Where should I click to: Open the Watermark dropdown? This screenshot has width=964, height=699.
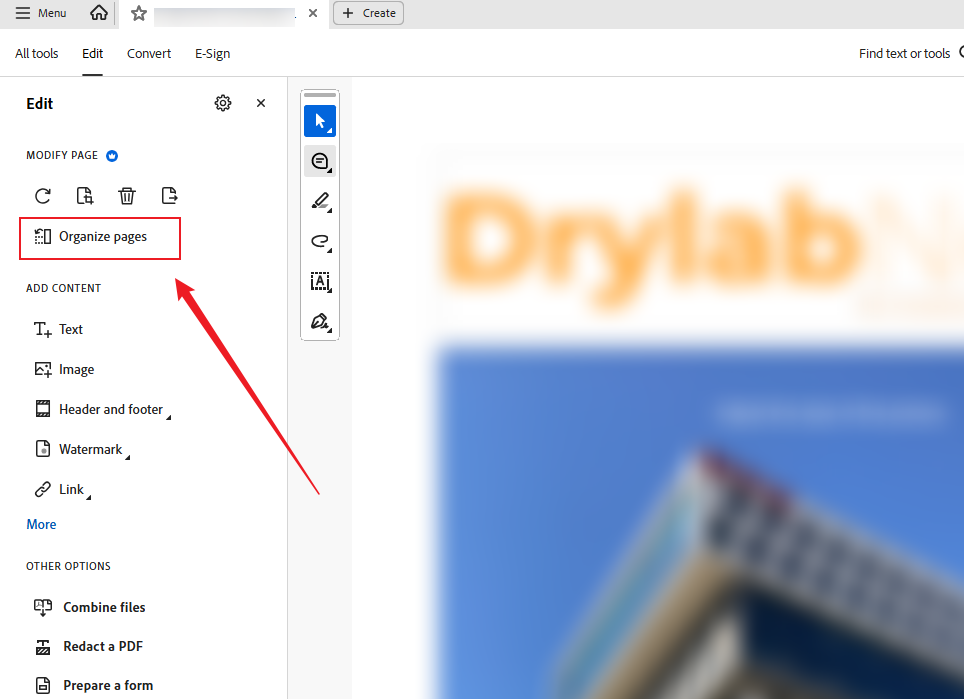coord(89,449)
